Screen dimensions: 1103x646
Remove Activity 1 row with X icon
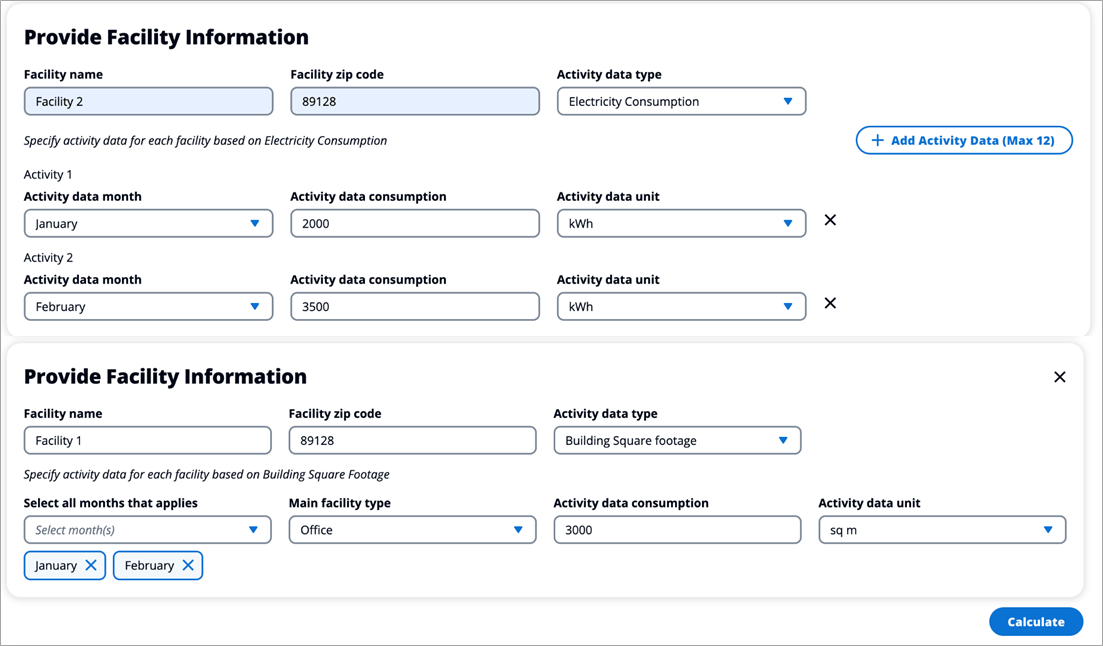point(830,220)
